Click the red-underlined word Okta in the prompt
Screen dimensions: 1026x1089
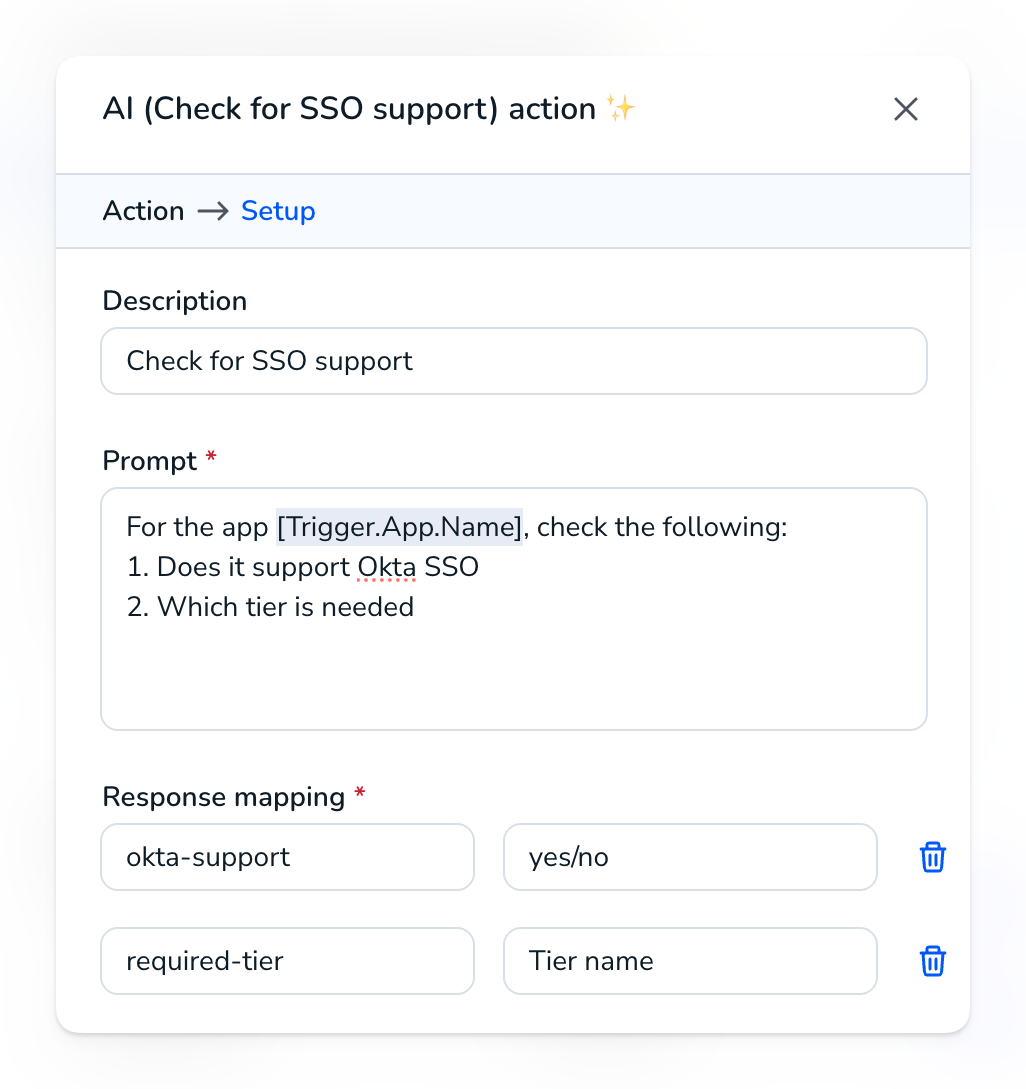click(x=387, y=567)
